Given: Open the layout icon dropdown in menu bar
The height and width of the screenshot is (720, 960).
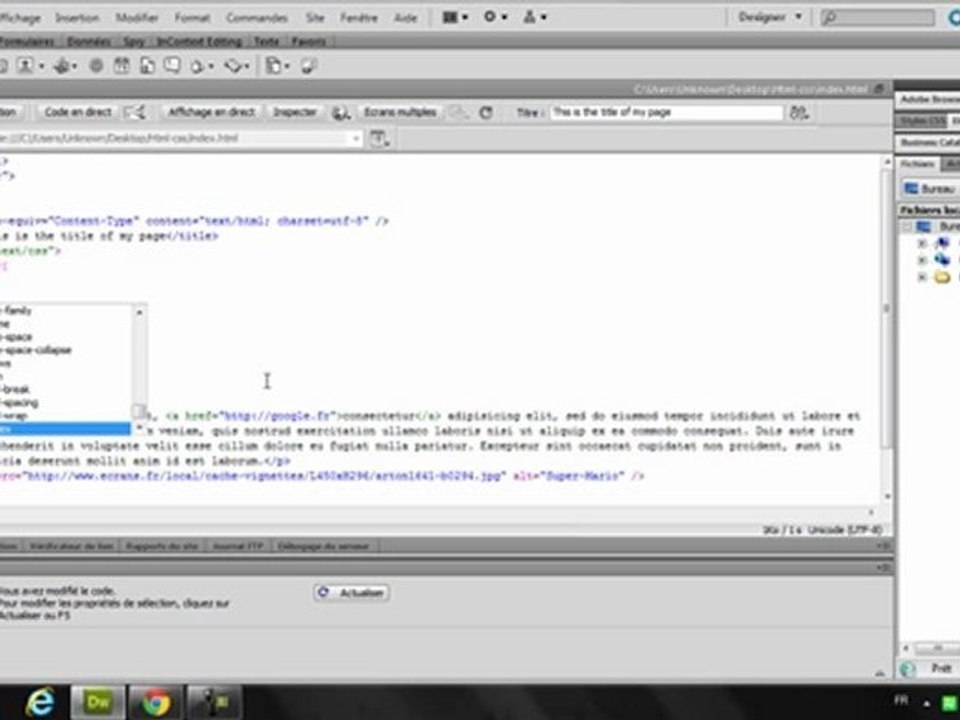Looking at the screenshot, I should click(455, 17).
